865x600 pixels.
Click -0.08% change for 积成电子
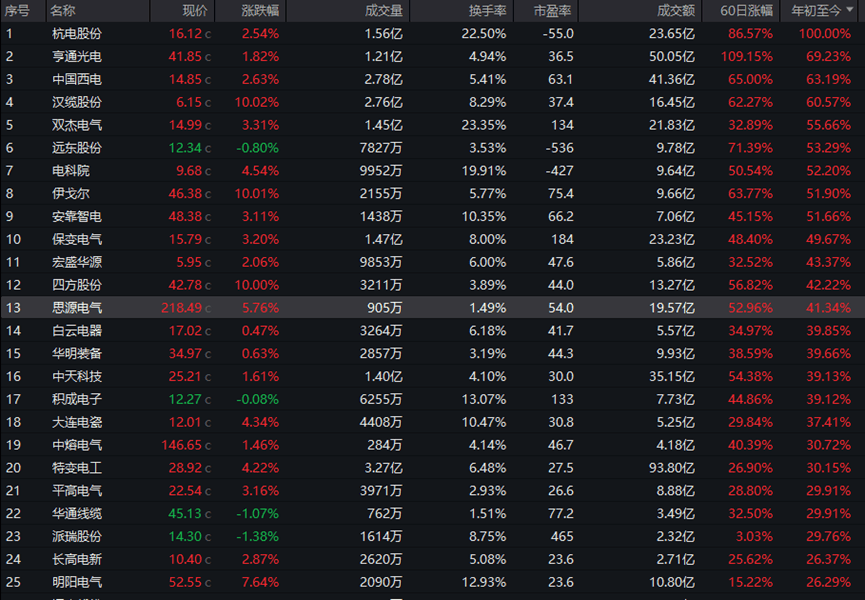point(258,399)
